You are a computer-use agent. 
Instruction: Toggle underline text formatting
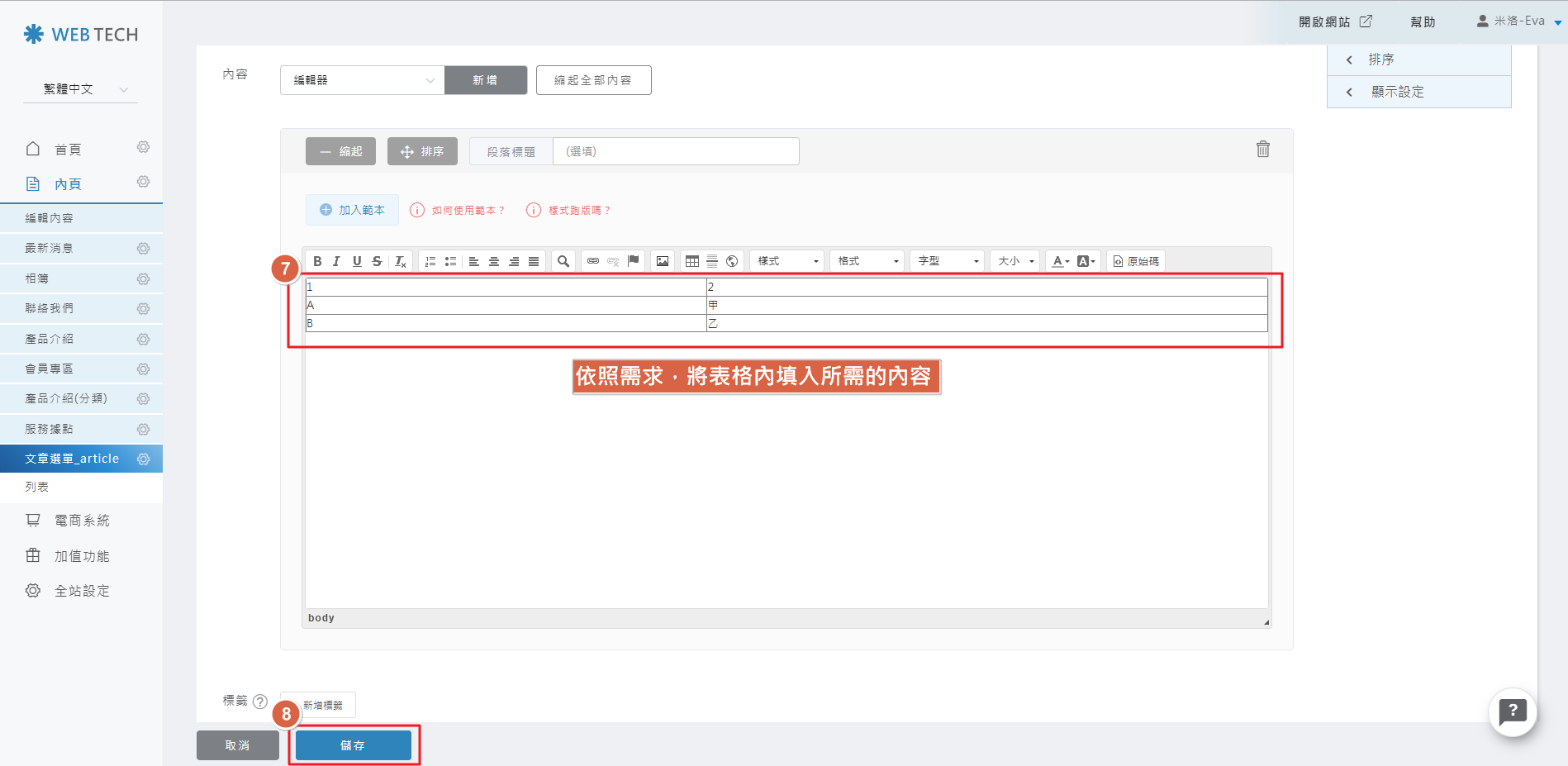357,261
